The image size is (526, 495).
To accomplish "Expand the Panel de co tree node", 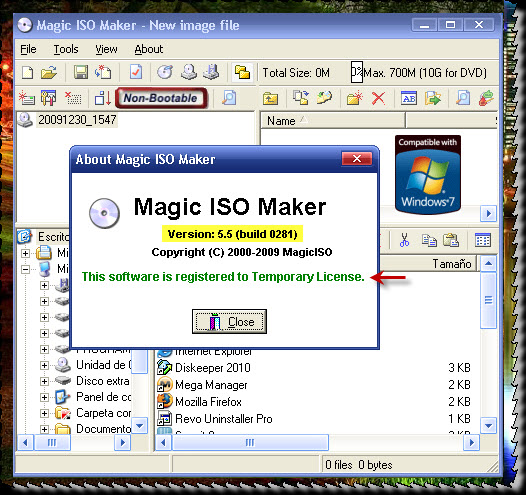I will (x=44, y=397).
